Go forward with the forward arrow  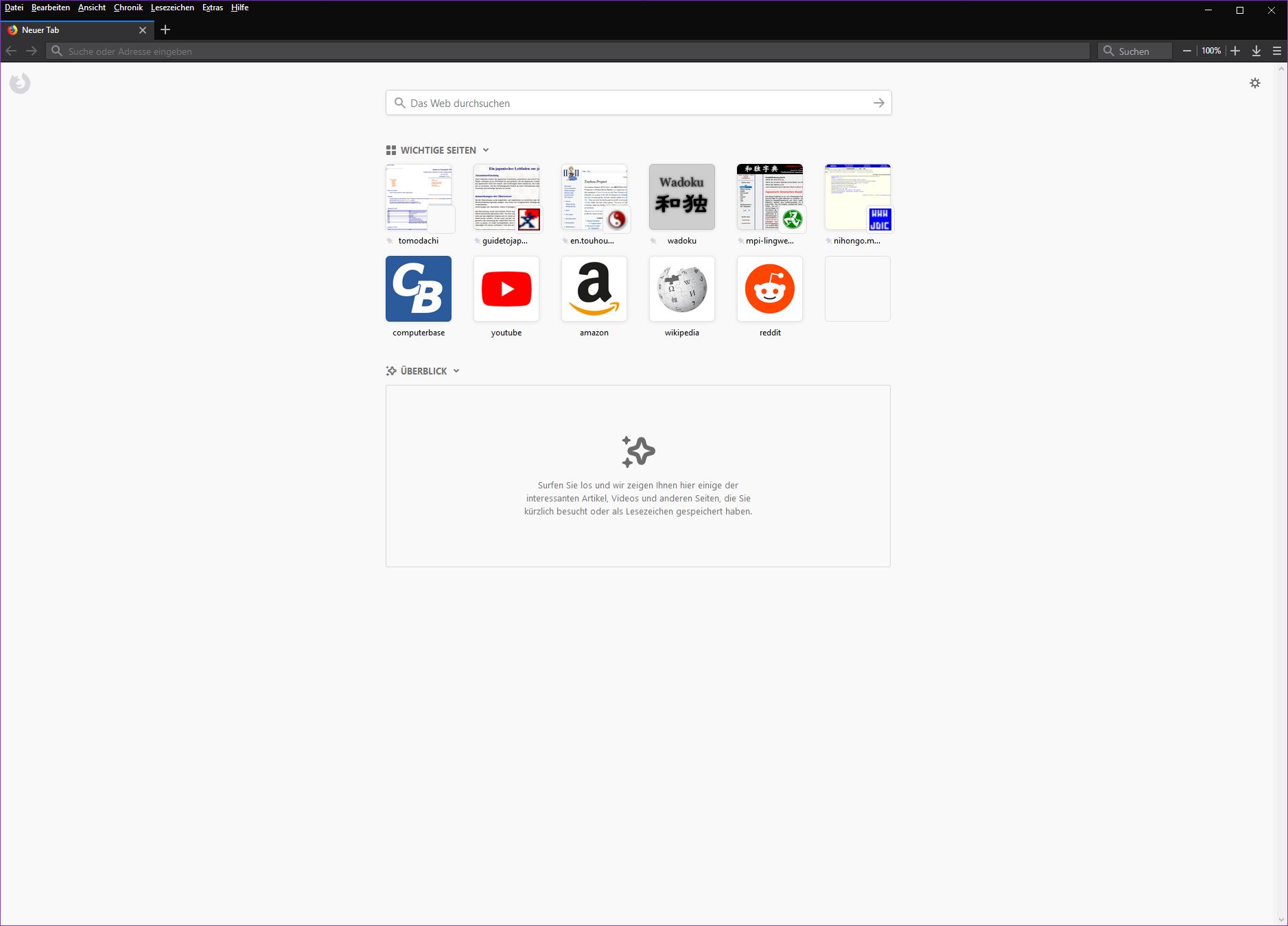(32, 51)
